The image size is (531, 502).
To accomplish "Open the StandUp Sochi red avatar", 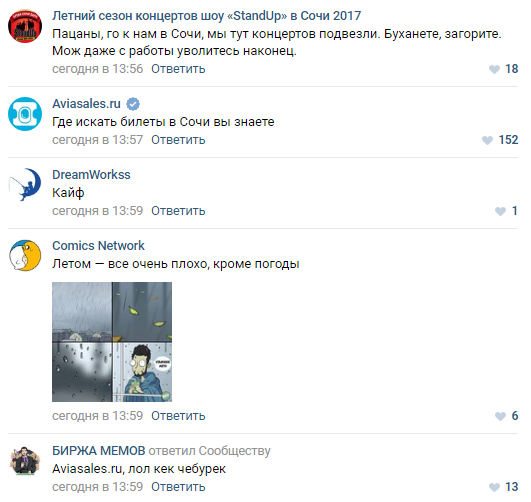I will coord(25,26).
